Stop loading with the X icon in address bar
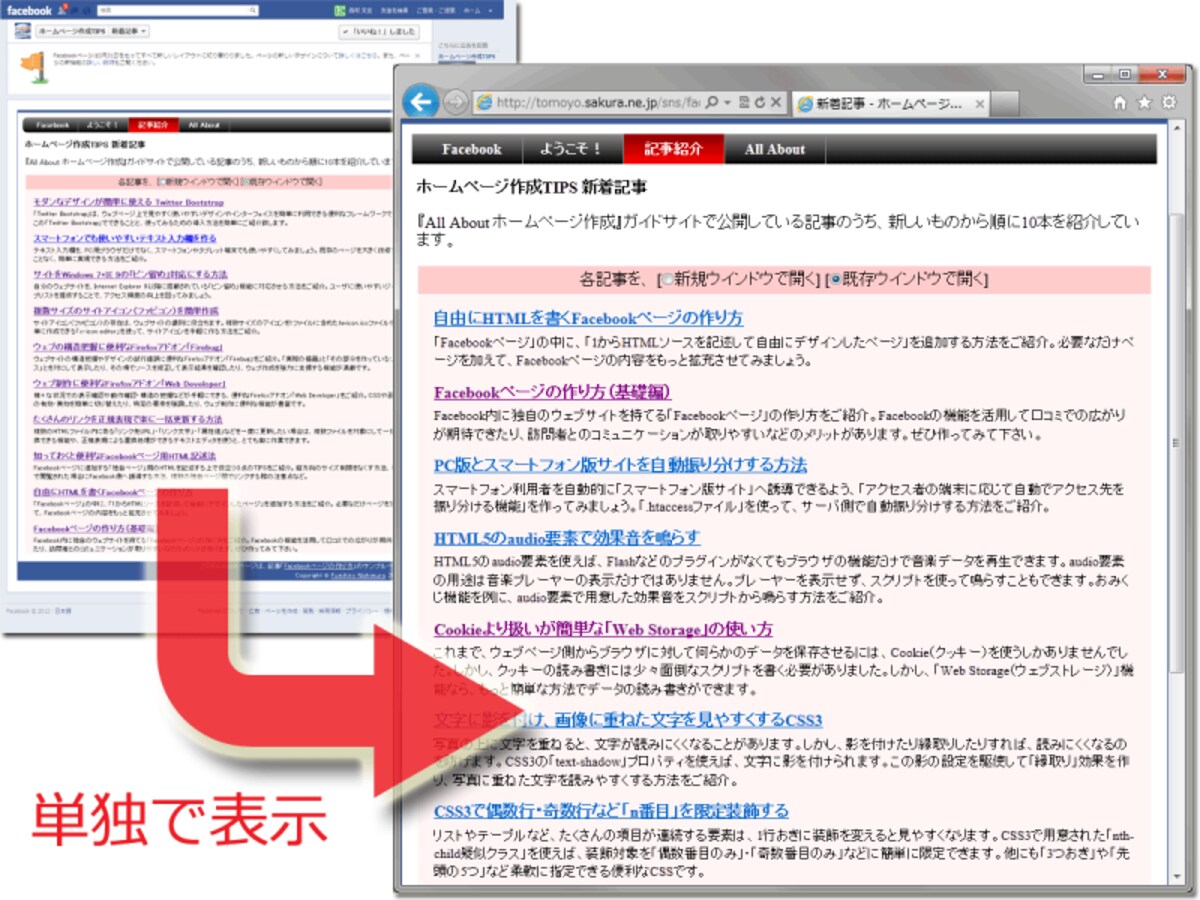The width and height of the screenshot is (1200, 900). 776,102
